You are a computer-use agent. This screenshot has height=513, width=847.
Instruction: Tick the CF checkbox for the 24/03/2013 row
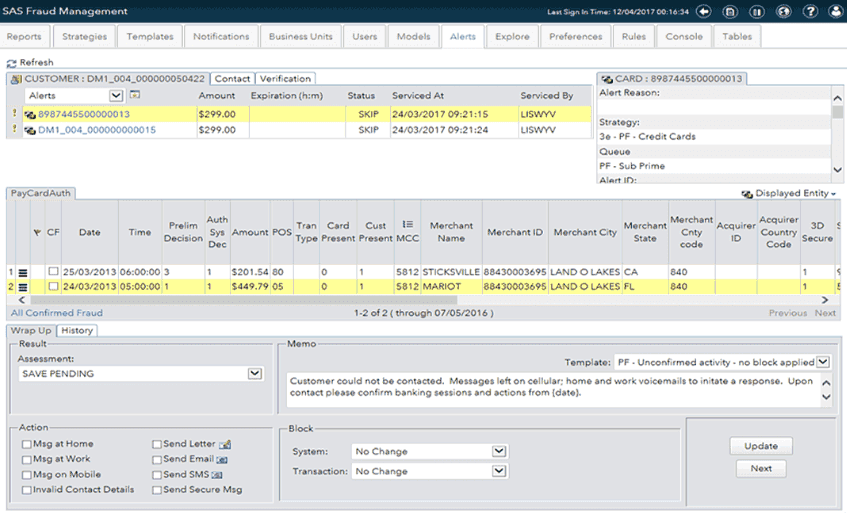(53, 286)
